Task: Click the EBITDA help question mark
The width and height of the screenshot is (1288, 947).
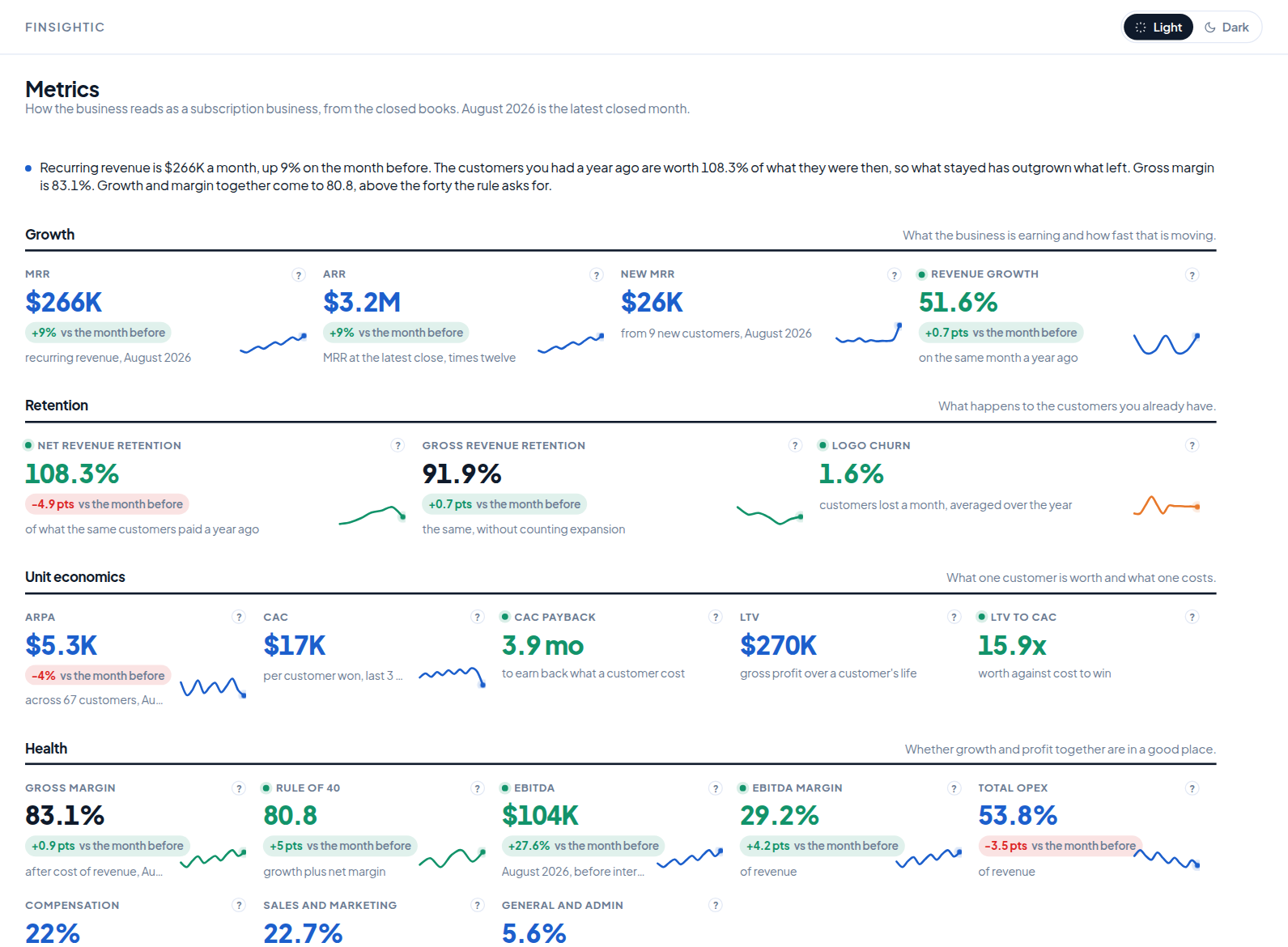Action: (x=716, y=788)
